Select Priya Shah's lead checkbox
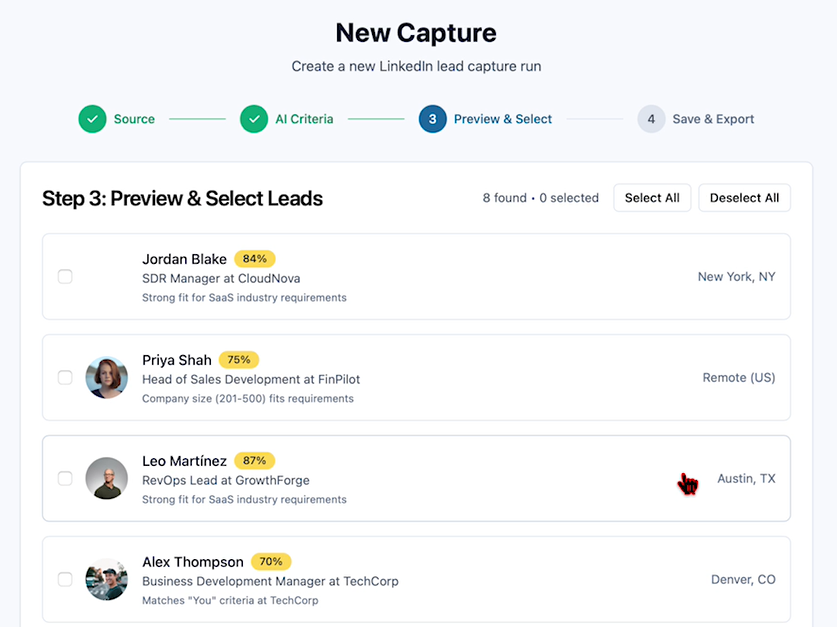This screenshot has height=627, width=837. pyautogui.click(x=65, y=378)
